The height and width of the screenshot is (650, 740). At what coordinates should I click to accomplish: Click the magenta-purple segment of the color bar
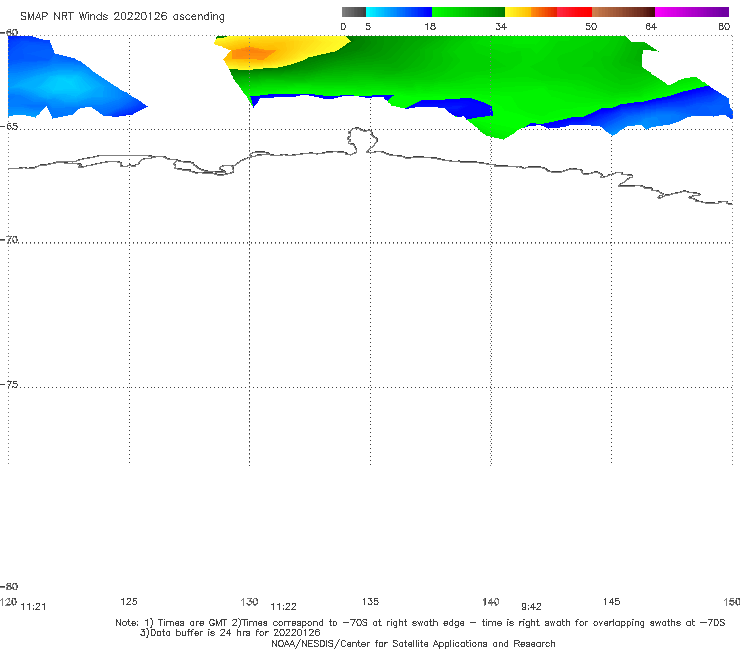click(692, 12)
